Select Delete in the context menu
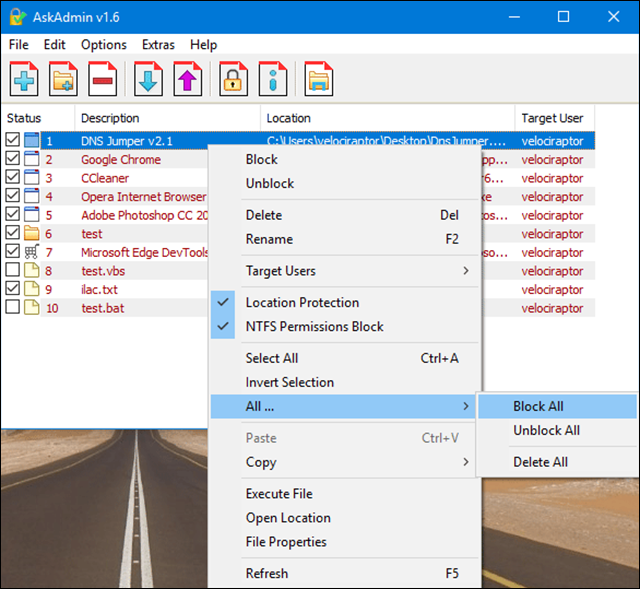The image size is (640, 589). [345, 215]
